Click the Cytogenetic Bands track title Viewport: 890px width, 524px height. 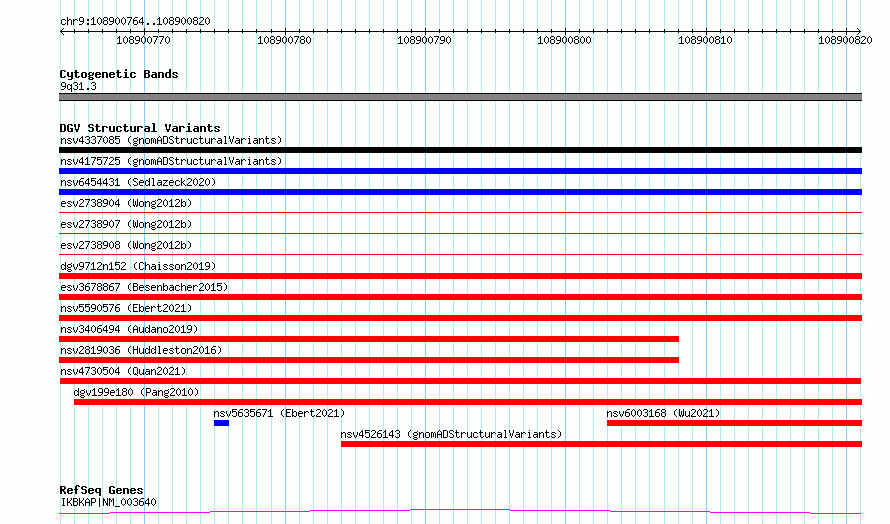click(119, 74)
